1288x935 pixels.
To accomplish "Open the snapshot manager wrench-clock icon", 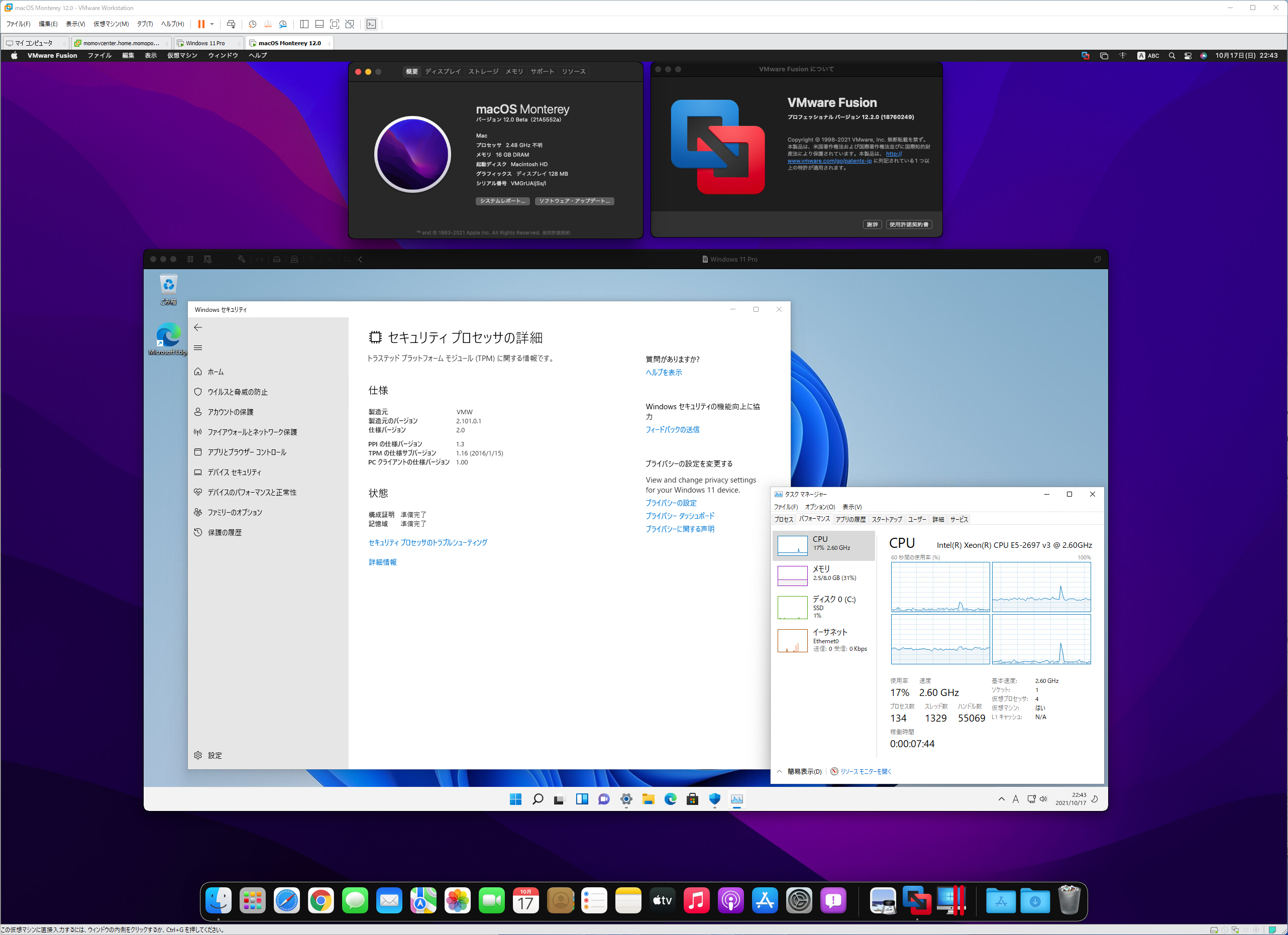I will [283, 24].
